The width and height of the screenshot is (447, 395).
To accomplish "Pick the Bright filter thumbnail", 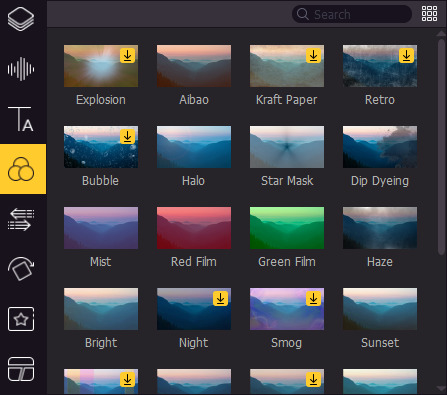I will click(x=101, y=309).
